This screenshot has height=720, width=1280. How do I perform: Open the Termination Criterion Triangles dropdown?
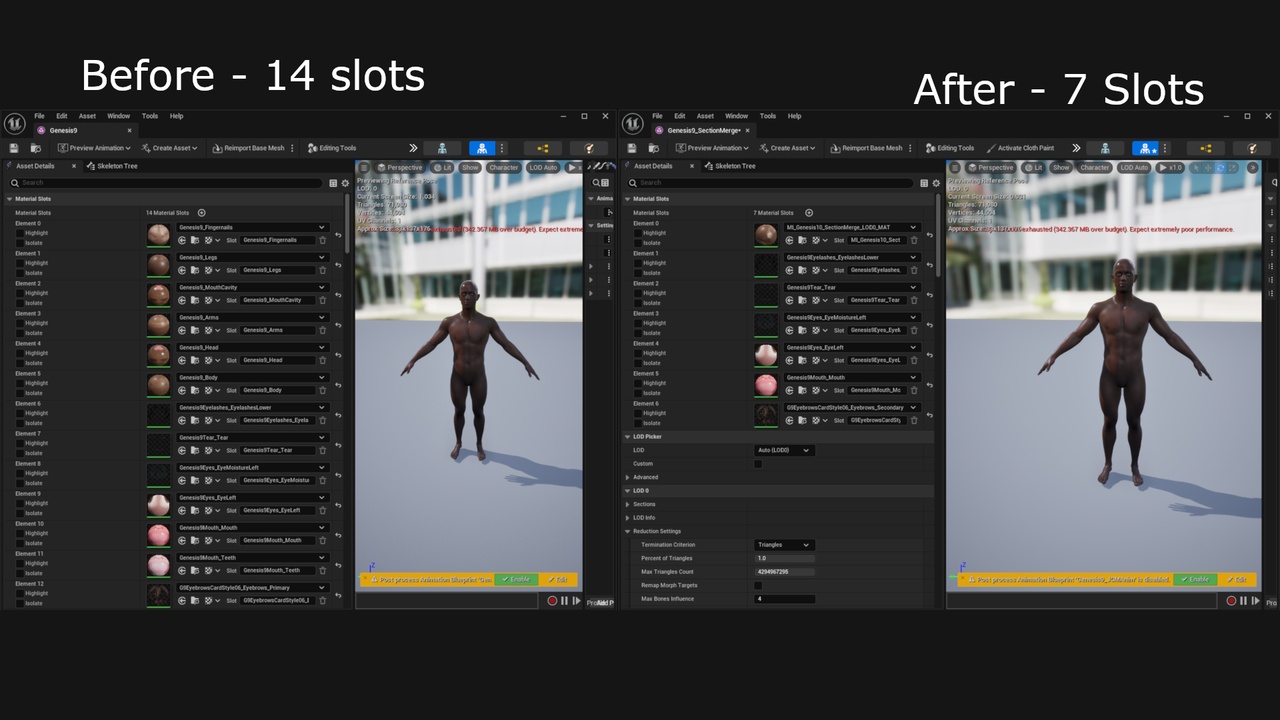[x=784, y=545]
